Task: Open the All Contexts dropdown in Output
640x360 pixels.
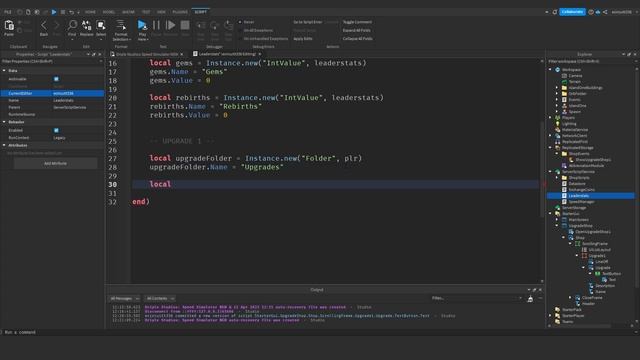Action: point(160,298)
